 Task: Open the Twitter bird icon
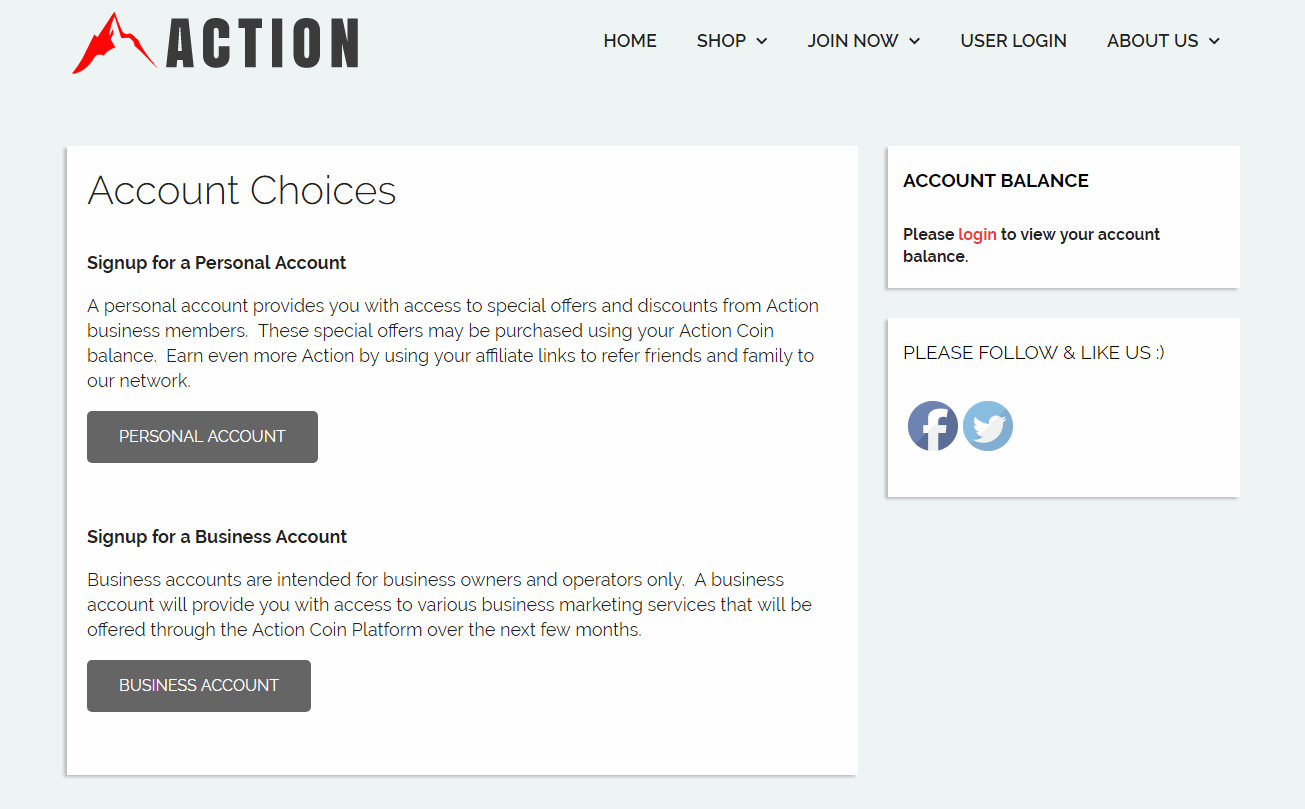pyautogui.click(x=988, y=426)
